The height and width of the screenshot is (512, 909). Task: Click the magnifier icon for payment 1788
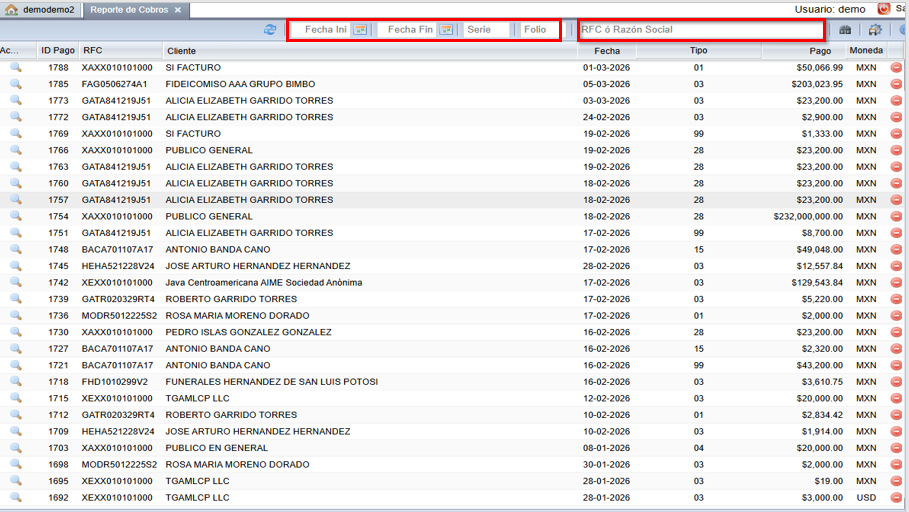[x=16, y=68]
